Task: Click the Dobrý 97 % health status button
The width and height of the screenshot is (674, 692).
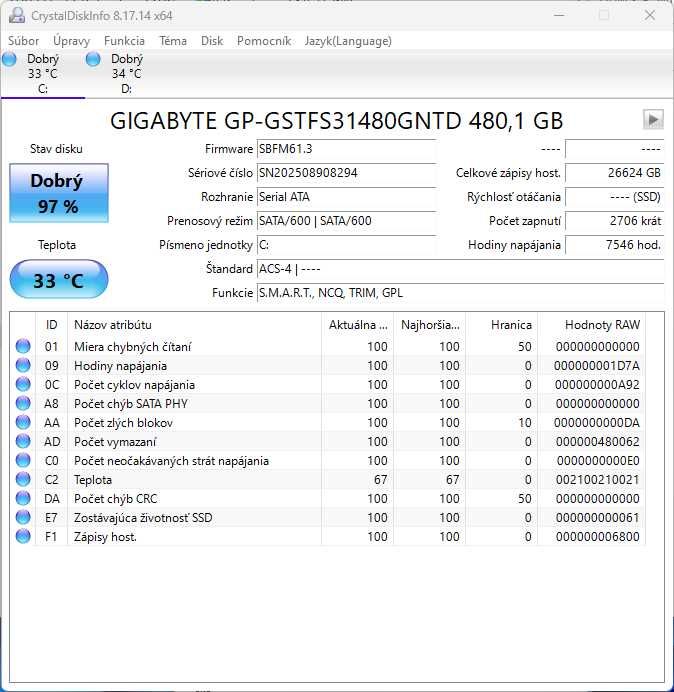Action: (x=59, y=193)
